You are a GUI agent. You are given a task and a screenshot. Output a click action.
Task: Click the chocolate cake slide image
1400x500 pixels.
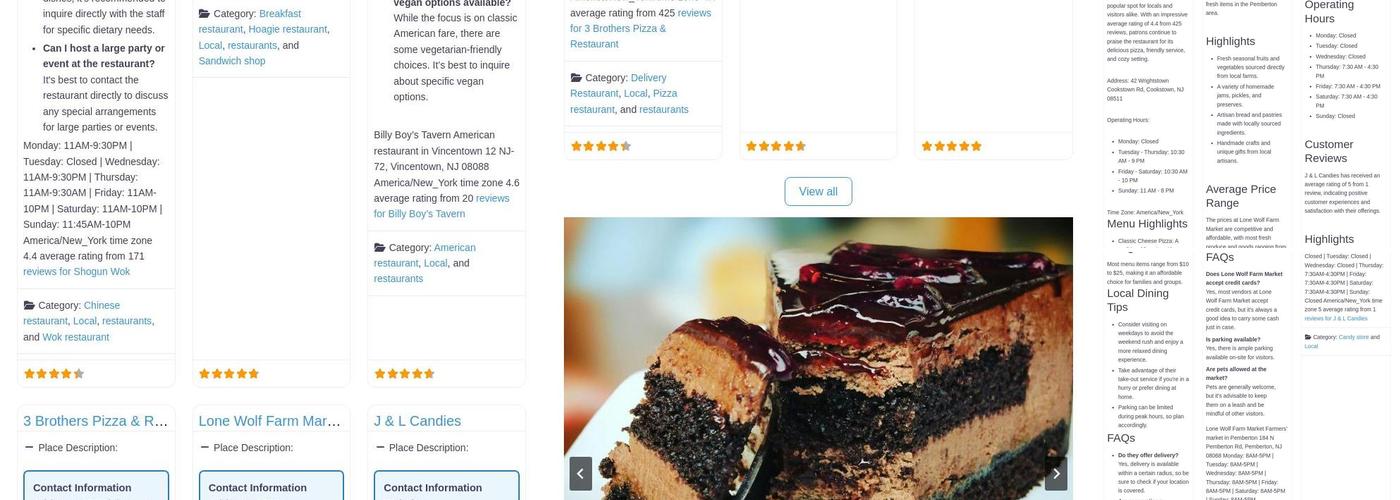[x=818, y=358]
